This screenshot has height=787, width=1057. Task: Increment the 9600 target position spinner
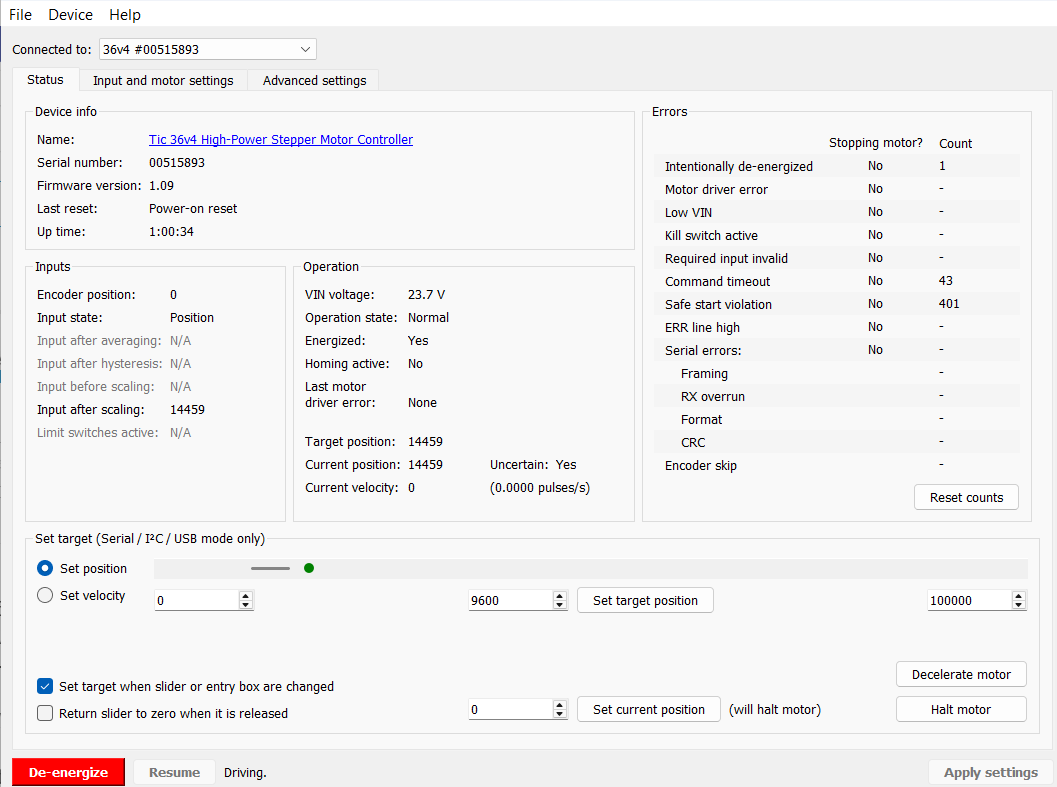pyautogui.click(x=560, y=596)
